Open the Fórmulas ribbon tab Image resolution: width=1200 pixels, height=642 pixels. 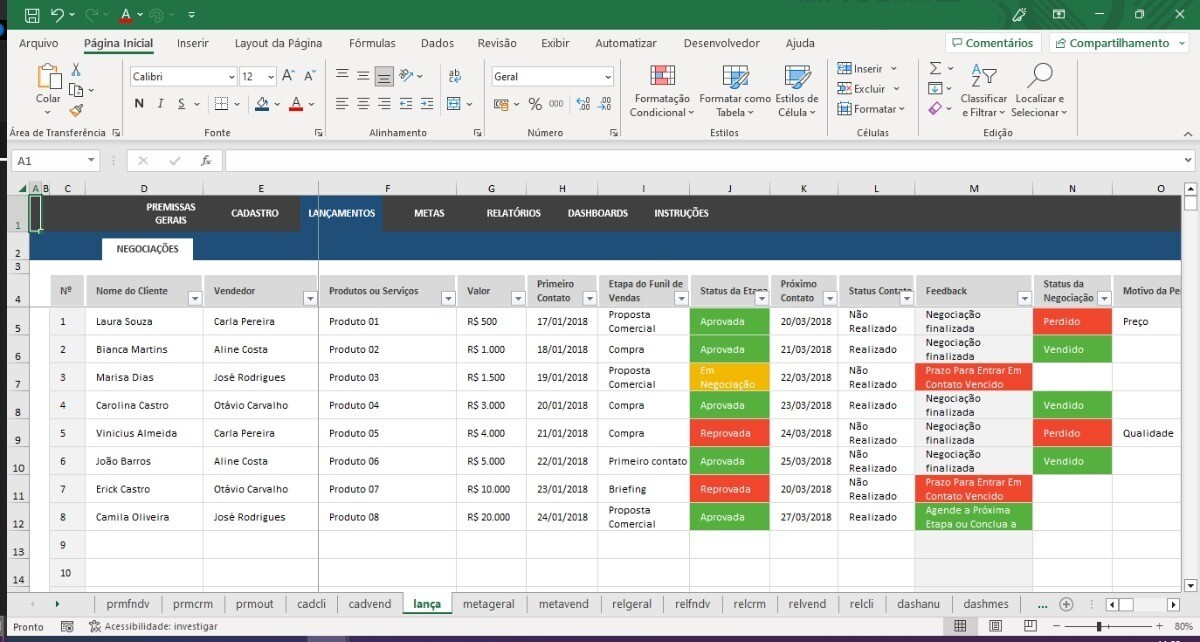click(x=372, y=43)
